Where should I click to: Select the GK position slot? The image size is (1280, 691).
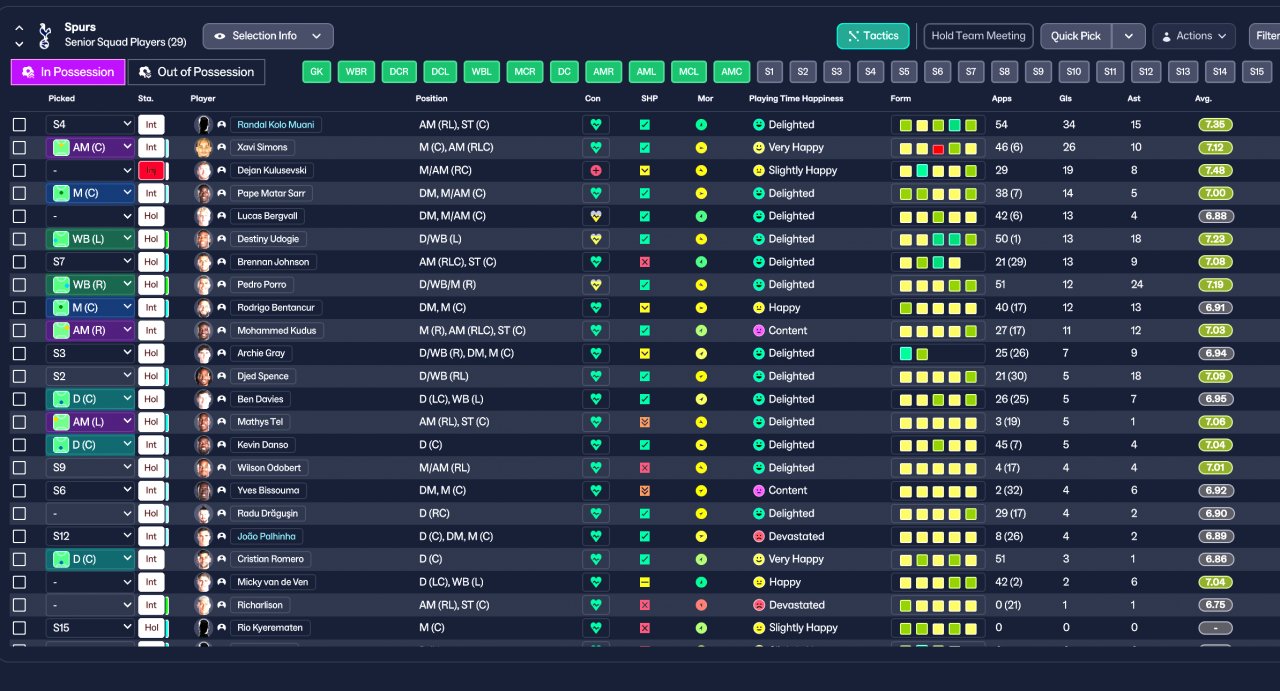pyautogui.click(x=316, y=72)
